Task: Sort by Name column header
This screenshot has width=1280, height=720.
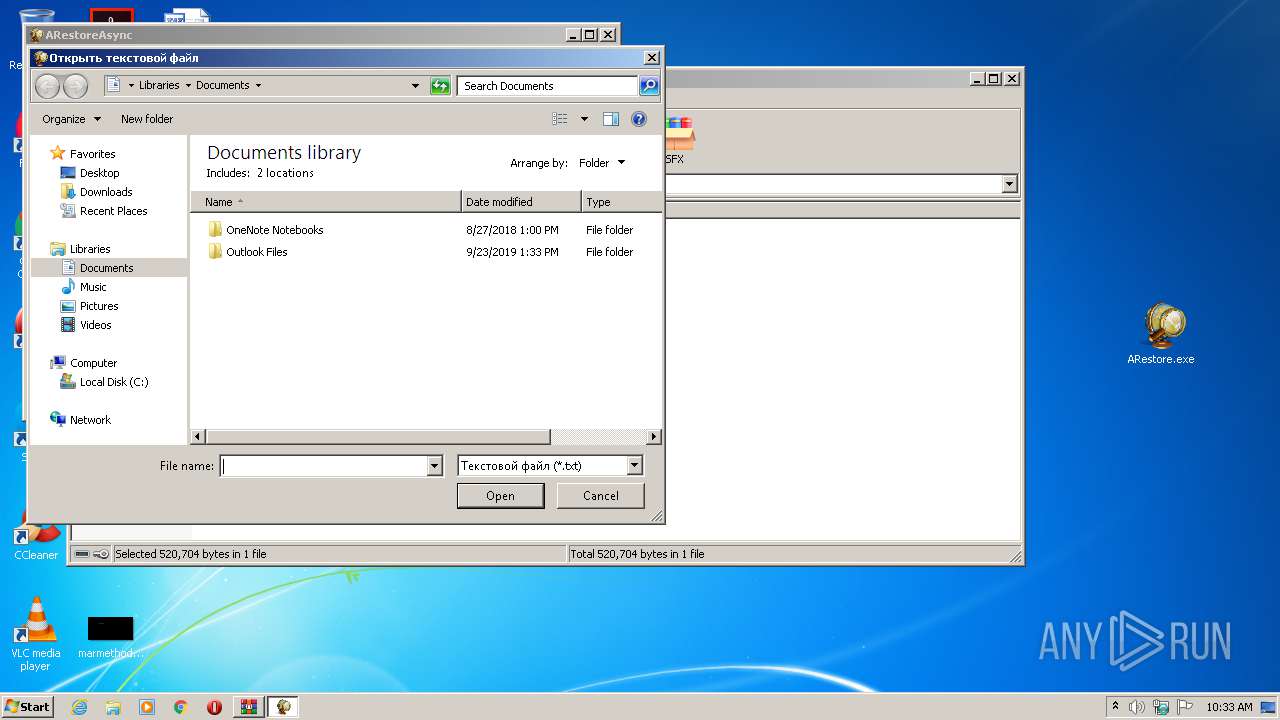Action: point(326,202)
